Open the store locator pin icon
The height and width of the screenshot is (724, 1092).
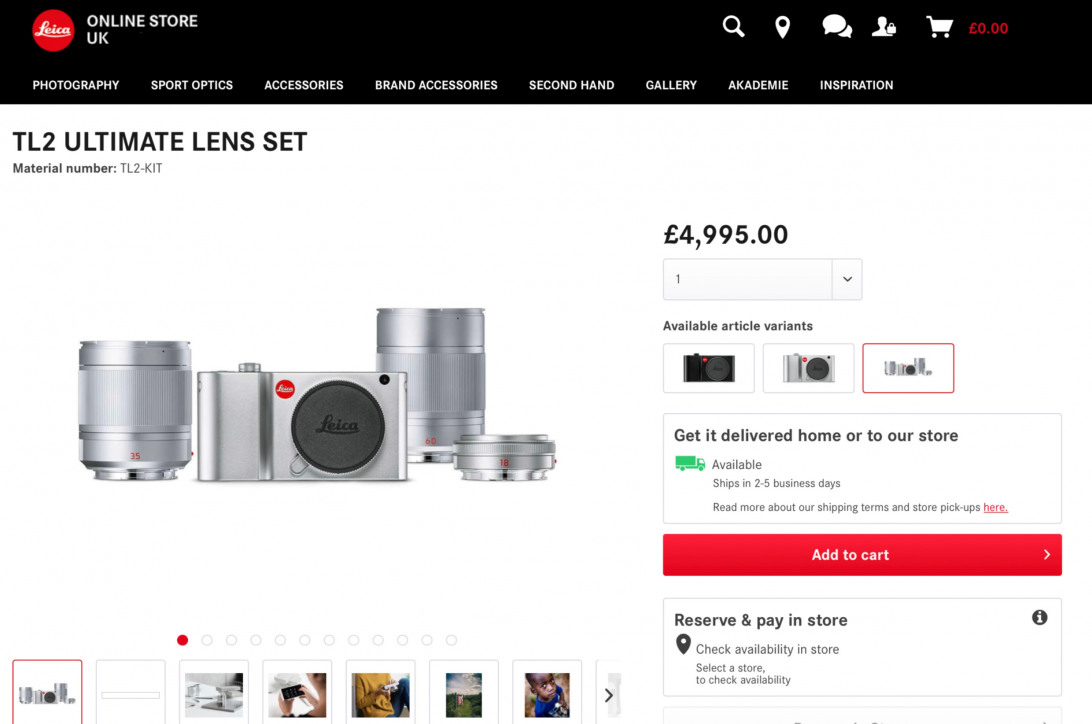click(x=783, y=28)
